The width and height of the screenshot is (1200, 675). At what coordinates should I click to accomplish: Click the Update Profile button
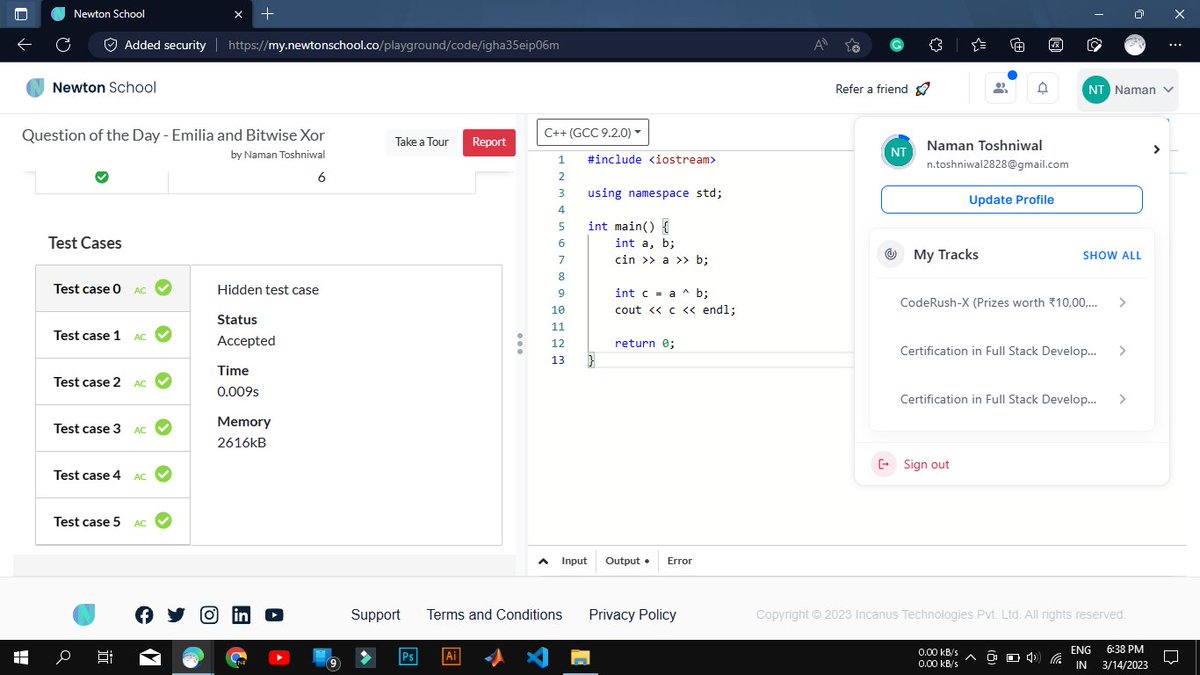coord(1011,199)
